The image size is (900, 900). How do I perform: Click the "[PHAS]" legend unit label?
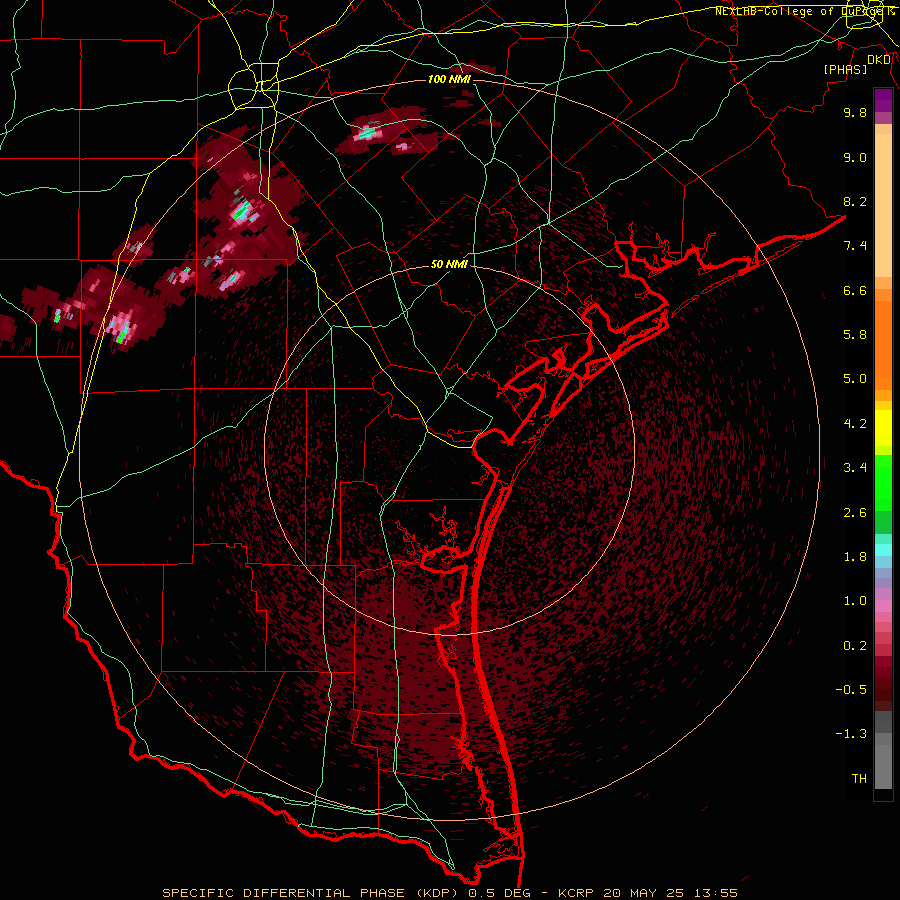point(845,69)
